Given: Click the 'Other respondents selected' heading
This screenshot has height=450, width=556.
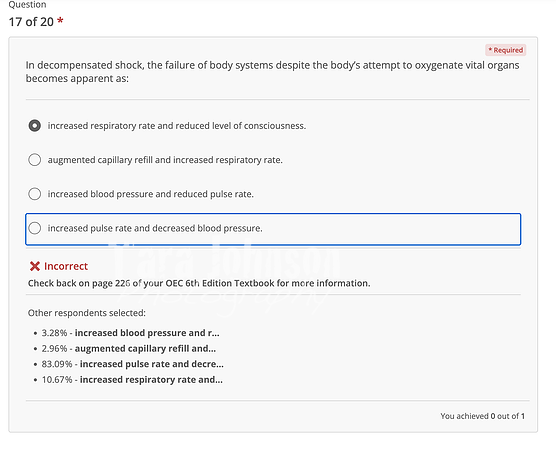Looking at the screenshot, I should (87, 313).
